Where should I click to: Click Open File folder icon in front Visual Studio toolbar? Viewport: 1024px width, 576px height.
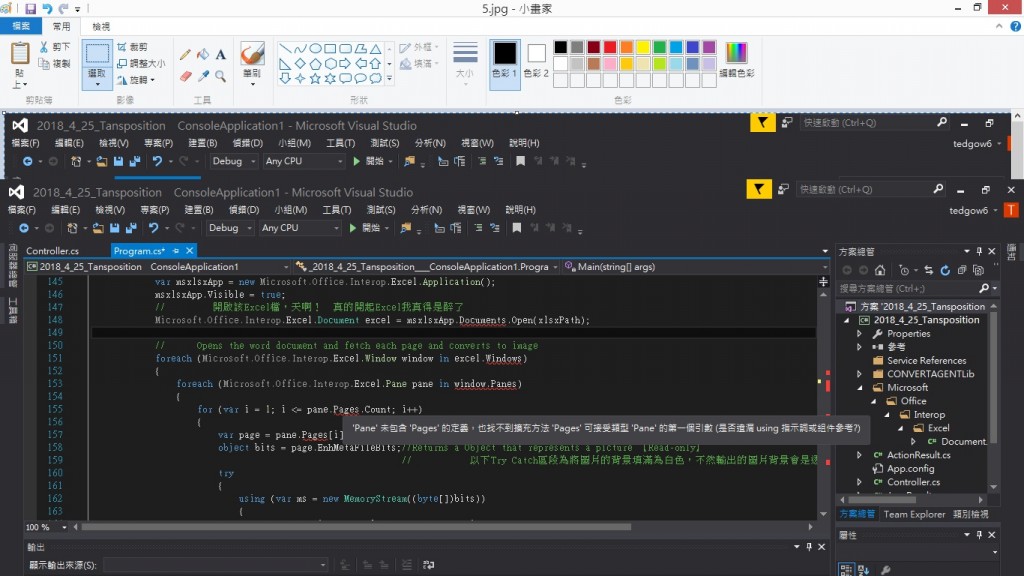(98, 228)
